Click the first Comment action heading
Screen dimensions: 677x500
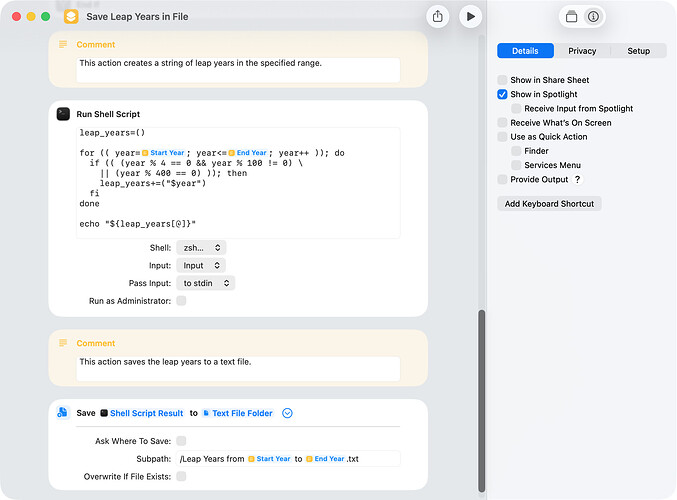95,44
